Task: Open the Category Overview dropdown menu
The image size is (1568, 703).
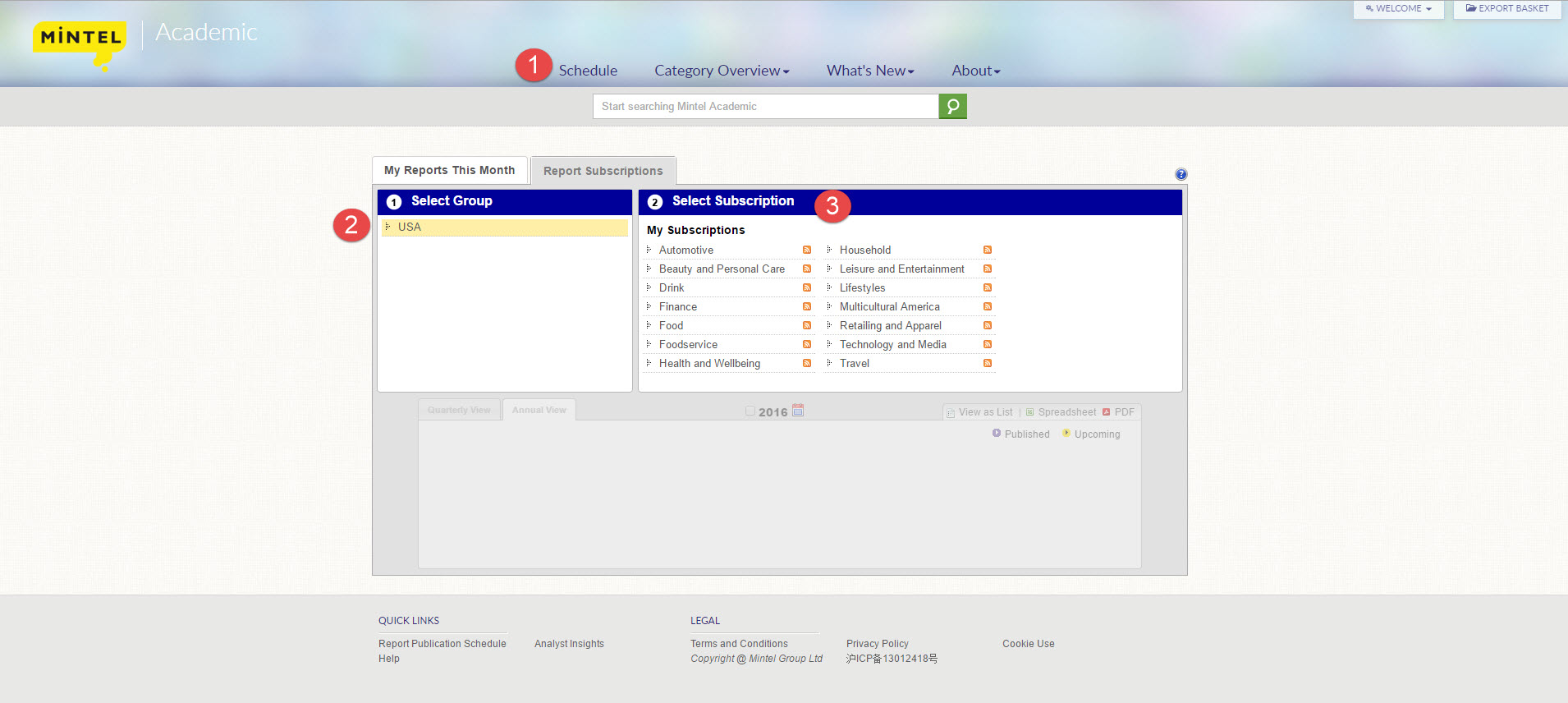Action: pyautogui.click(x=722, y=71)
